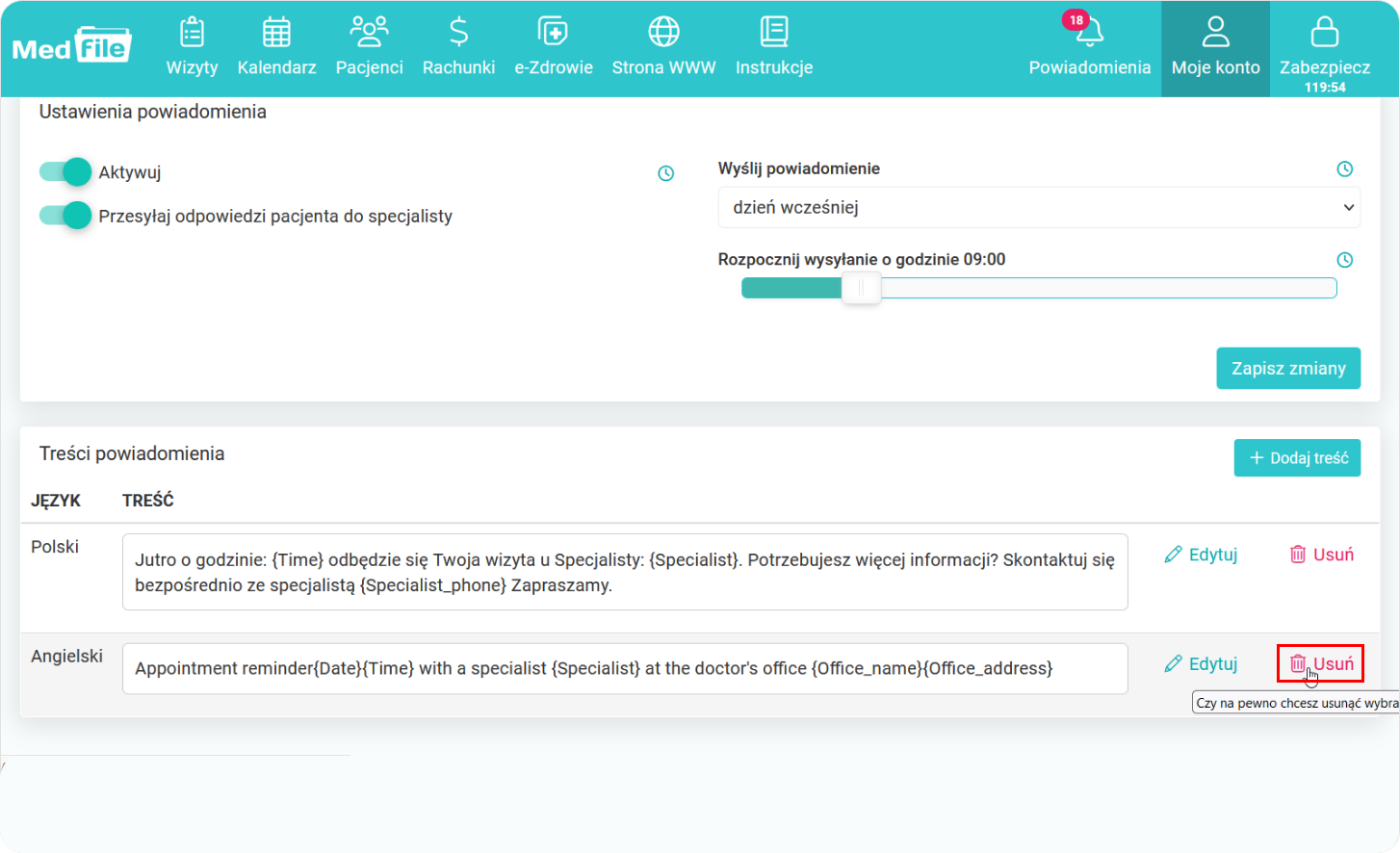Click clock icon beside Wyślij powiadomienie

(x=1345, y=169)
